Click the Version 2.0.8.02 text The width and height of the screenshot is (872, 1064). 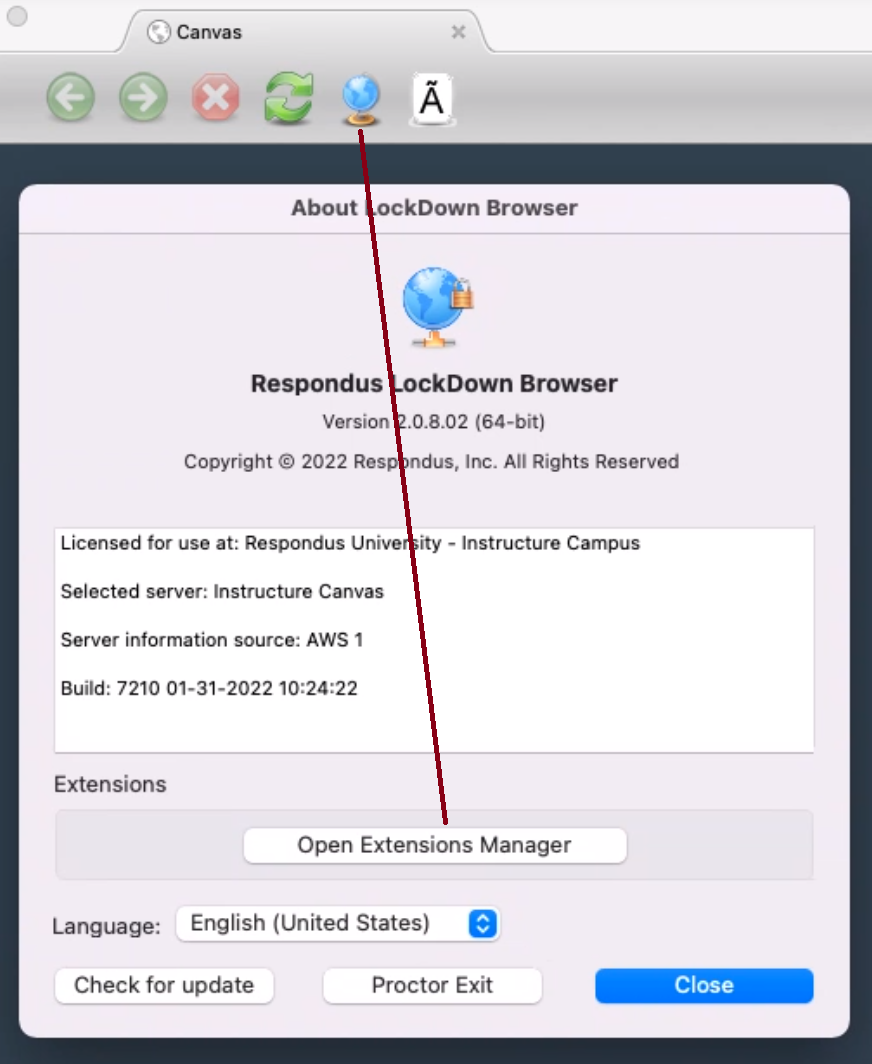[x=434, y=422]
